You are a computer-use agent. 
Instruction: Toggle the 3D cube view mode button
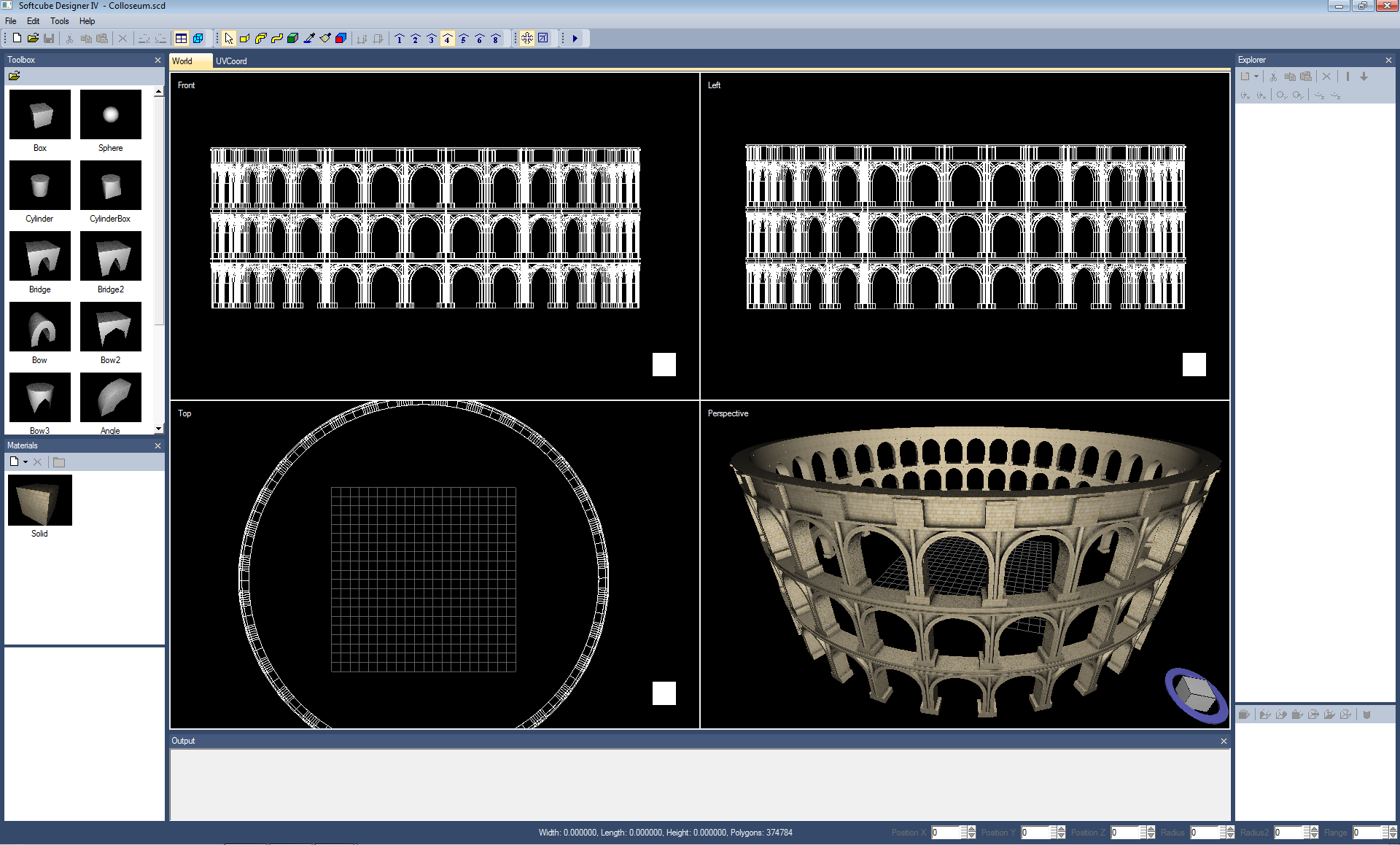[198, 39]
